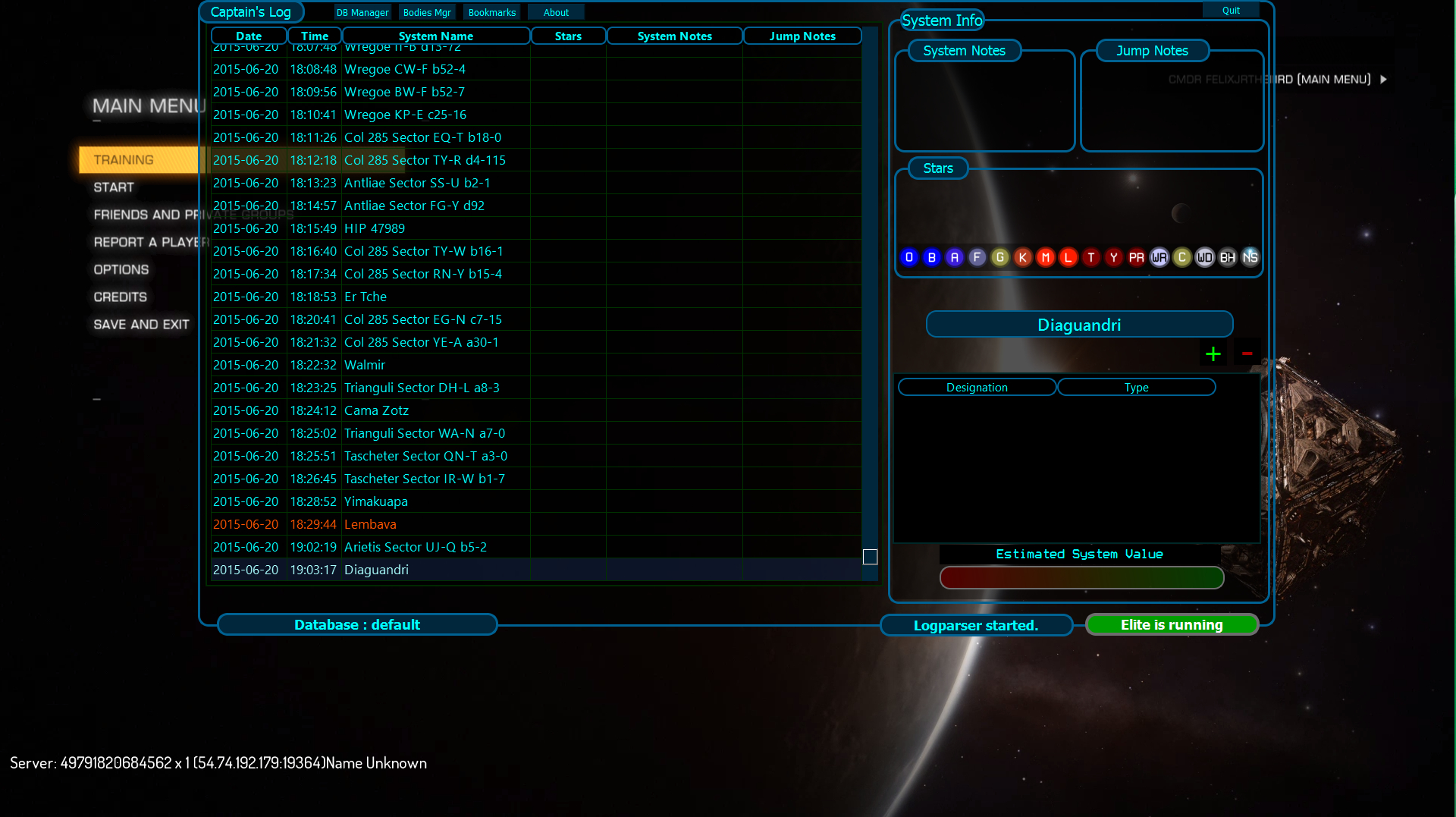
Task: Click the Designation column header
Action: pos(977,387)
